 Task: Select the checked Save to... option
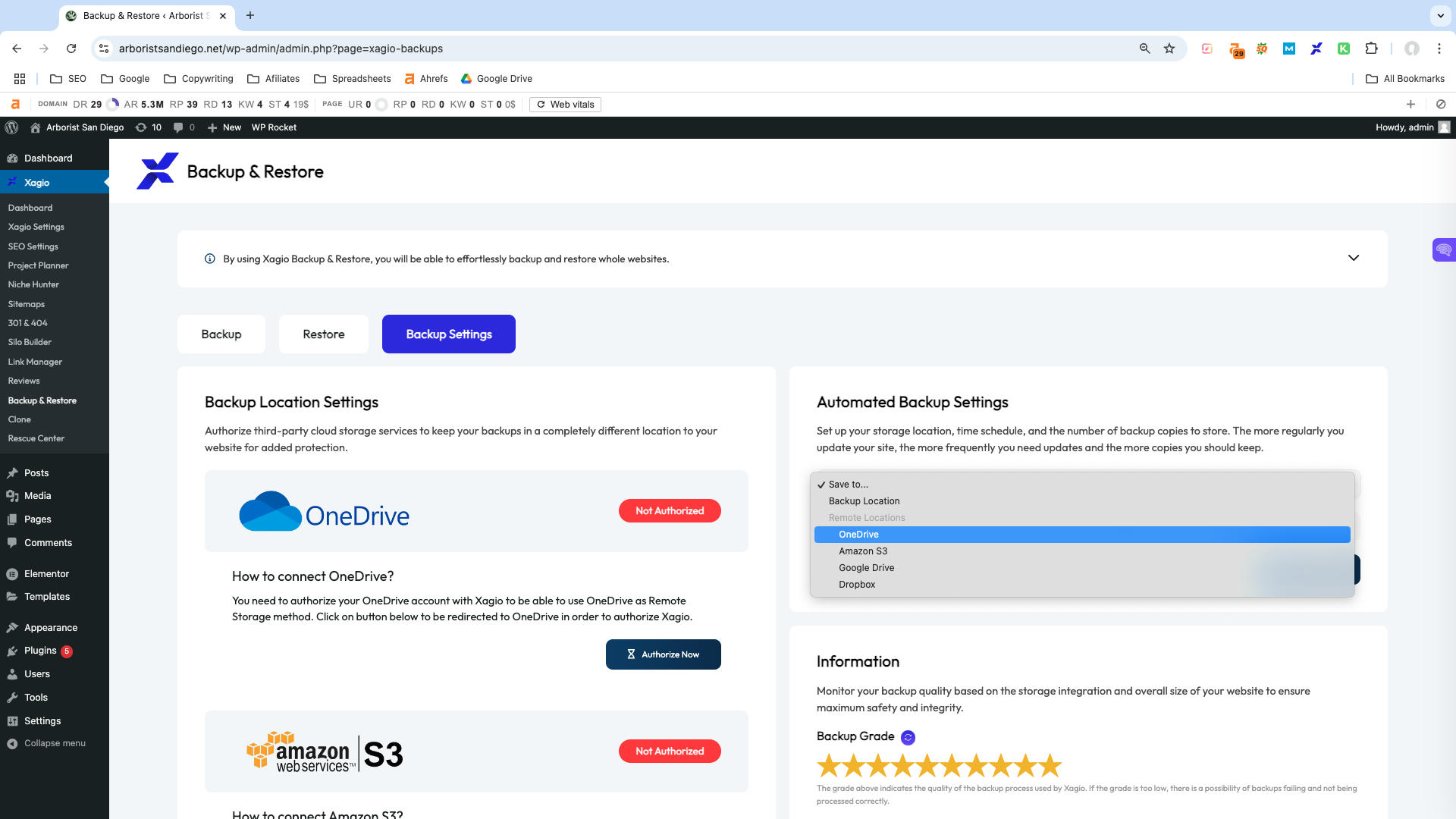pyautogui.click(x=1082, y=485)
